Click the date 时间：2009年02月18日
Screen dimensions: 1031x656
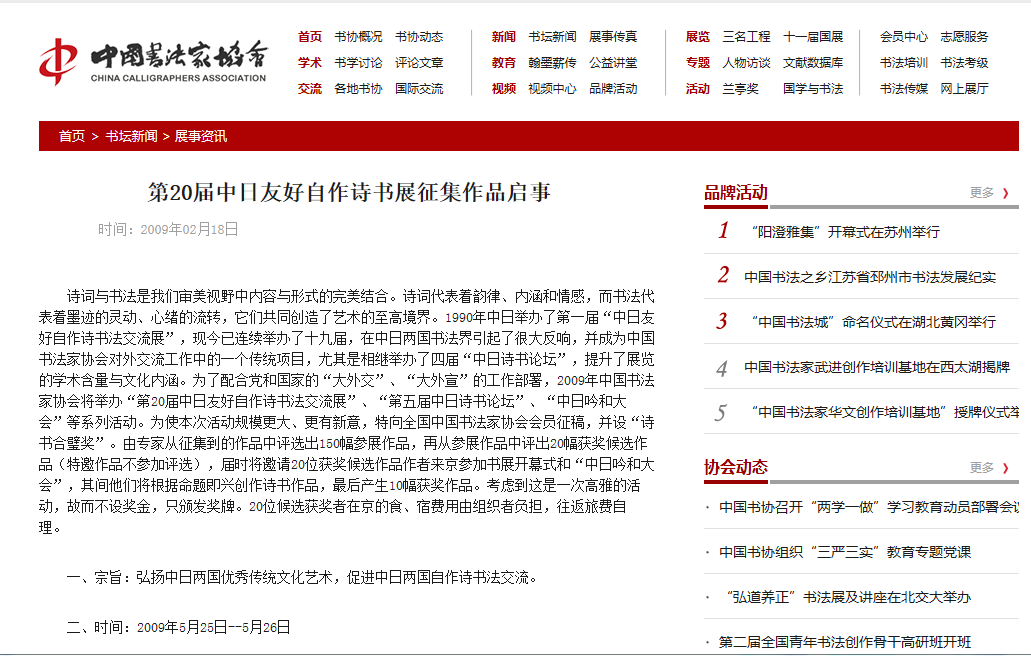pos(168,229)
